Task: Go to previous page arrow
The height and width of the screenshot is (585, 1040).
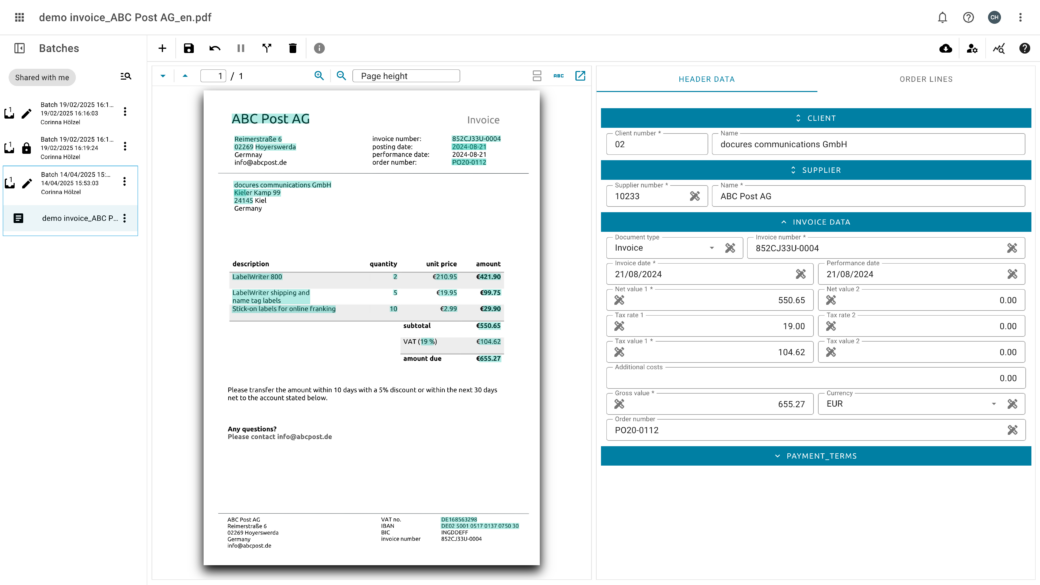Action: tap(185, 76)
